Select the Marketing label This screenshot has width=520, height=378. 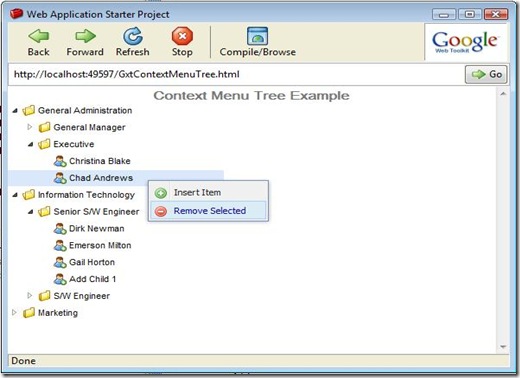pos(58,313)
